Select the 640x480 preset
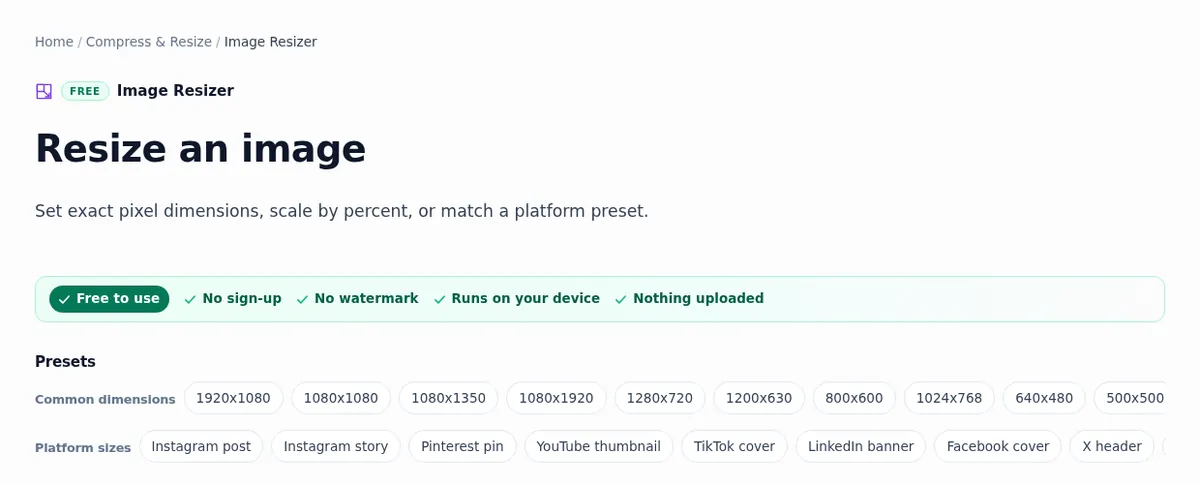Screen dimensions: 1200x484 (x=1044, y=398)
